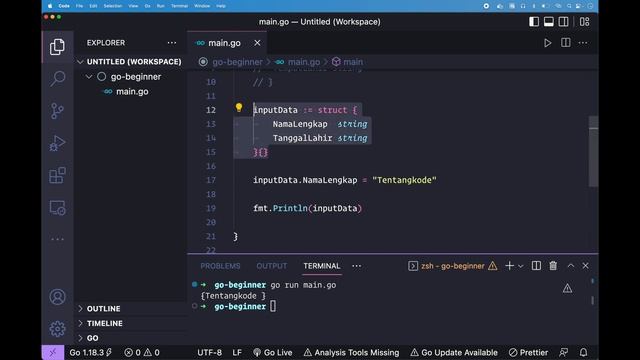Click the fmt.Println(inputData) line
Image resolution: width=640 pixels, height=360 pixels.
307,208
